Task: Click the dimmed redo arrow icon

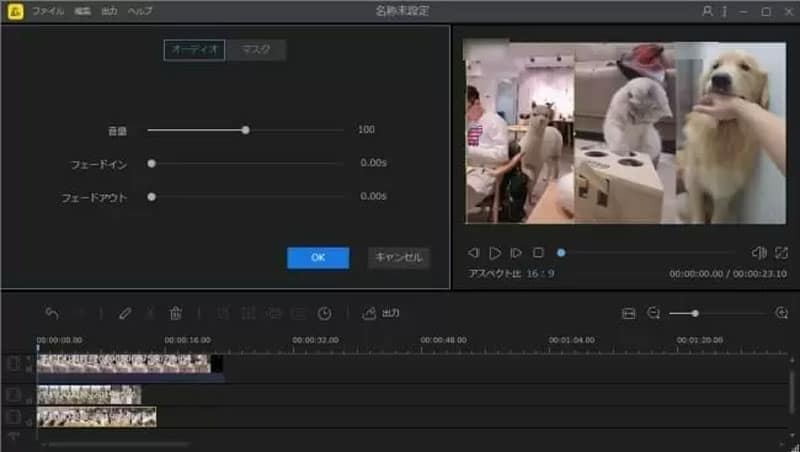Action: [78, 313]
